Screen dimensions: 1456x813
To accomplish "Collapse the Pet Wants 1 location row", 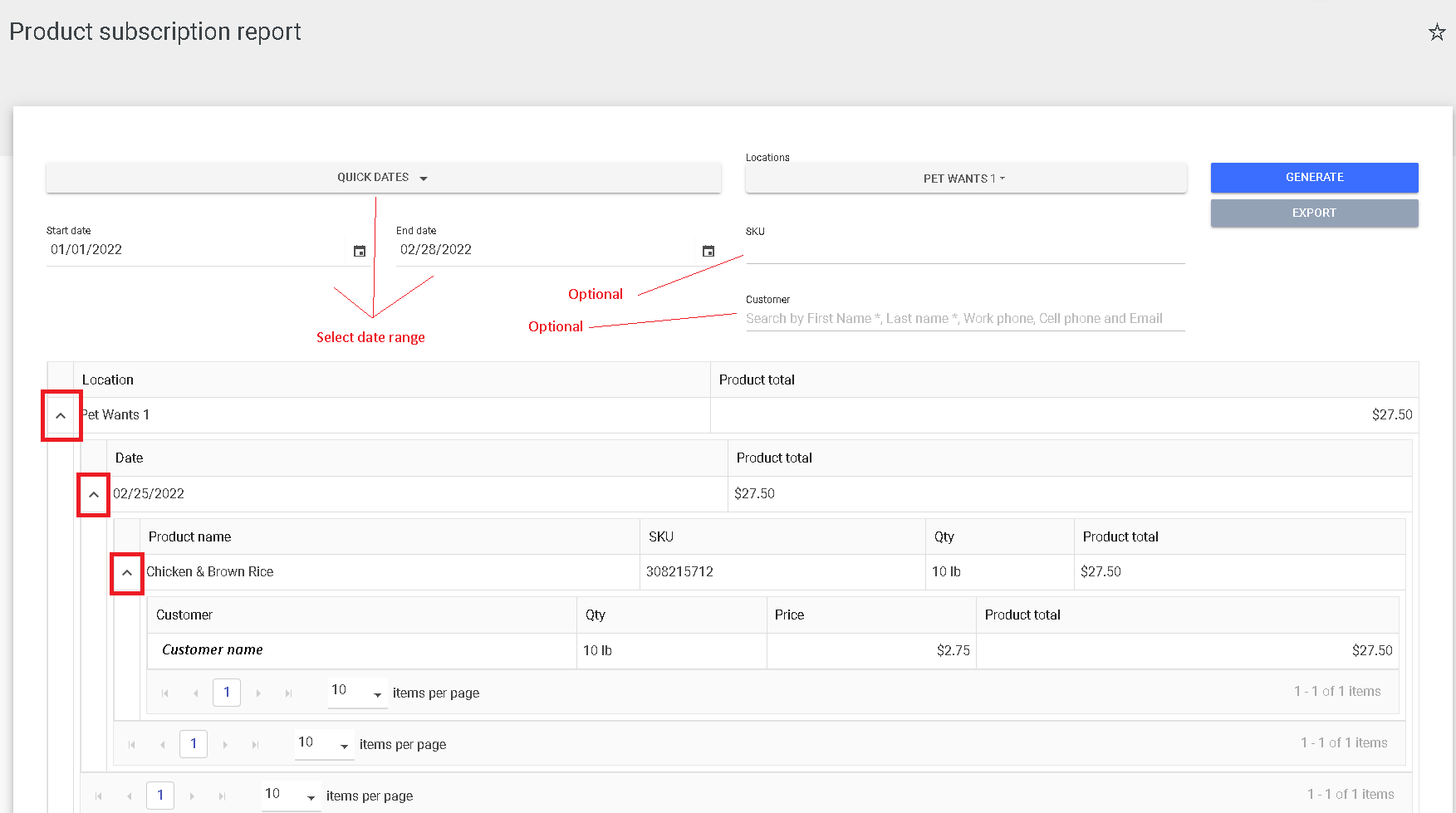I will click(x=61, y=414).
